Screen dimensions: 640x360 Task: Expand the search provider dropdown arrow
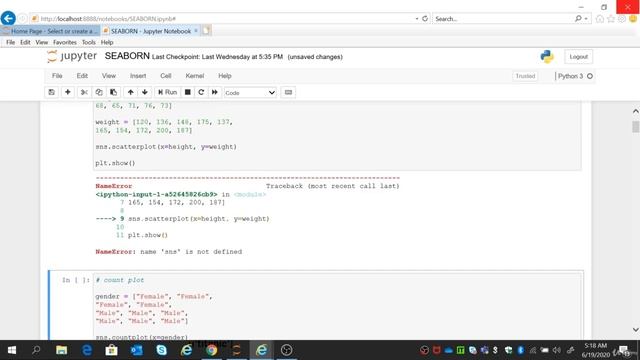[586, 19]
